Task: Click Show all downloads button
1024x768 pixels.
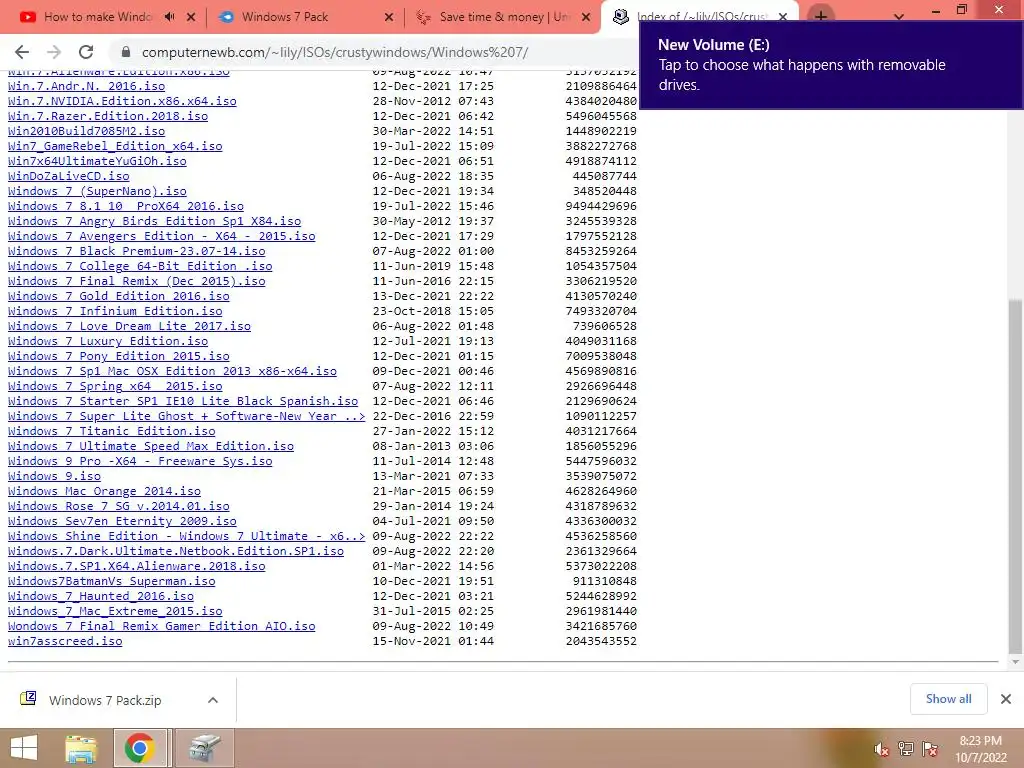Action: pyautogui.click(x=948, y=699)
